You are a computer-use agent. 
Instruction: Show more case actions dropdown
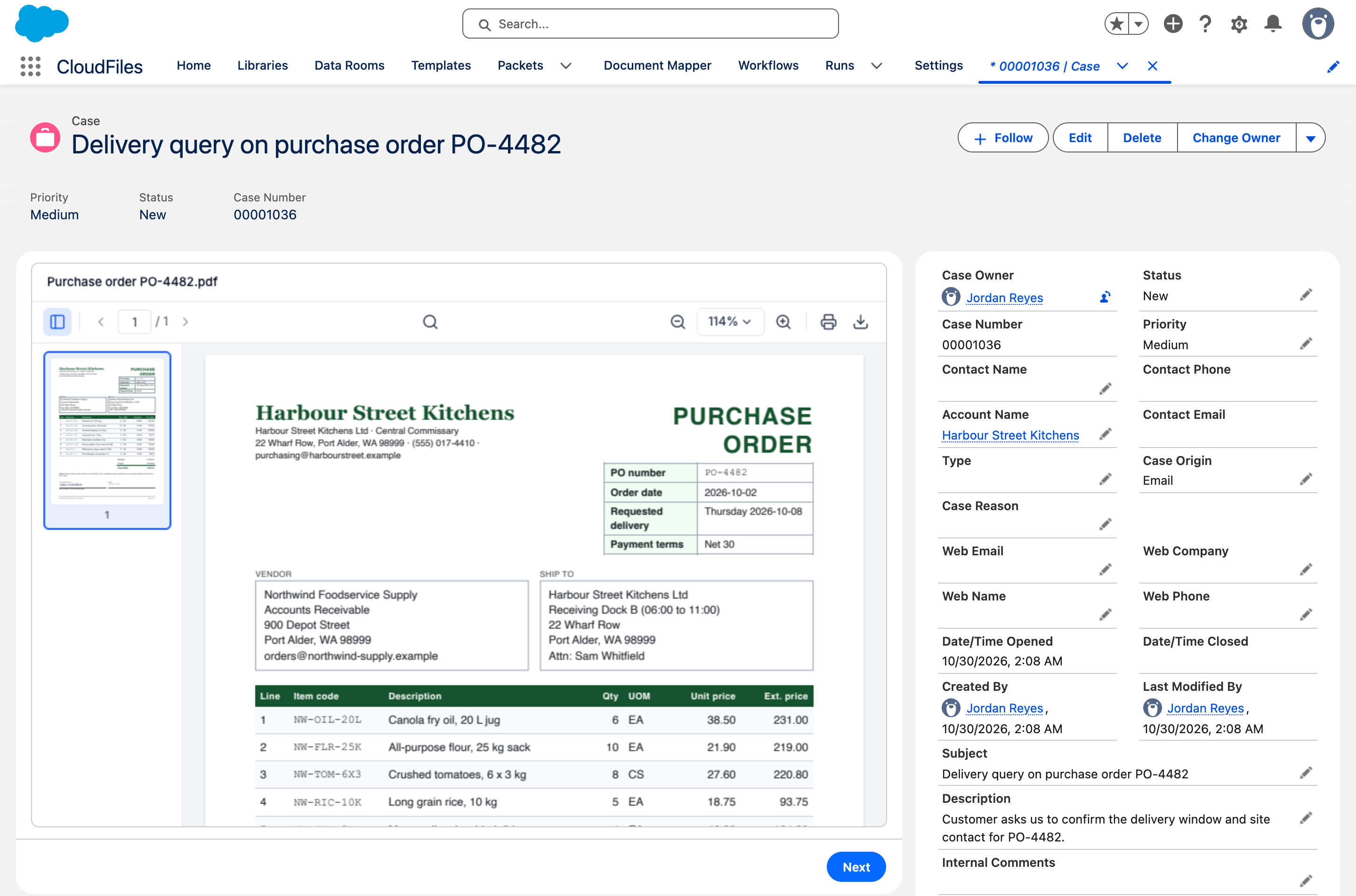click(x=1310, y=138)
